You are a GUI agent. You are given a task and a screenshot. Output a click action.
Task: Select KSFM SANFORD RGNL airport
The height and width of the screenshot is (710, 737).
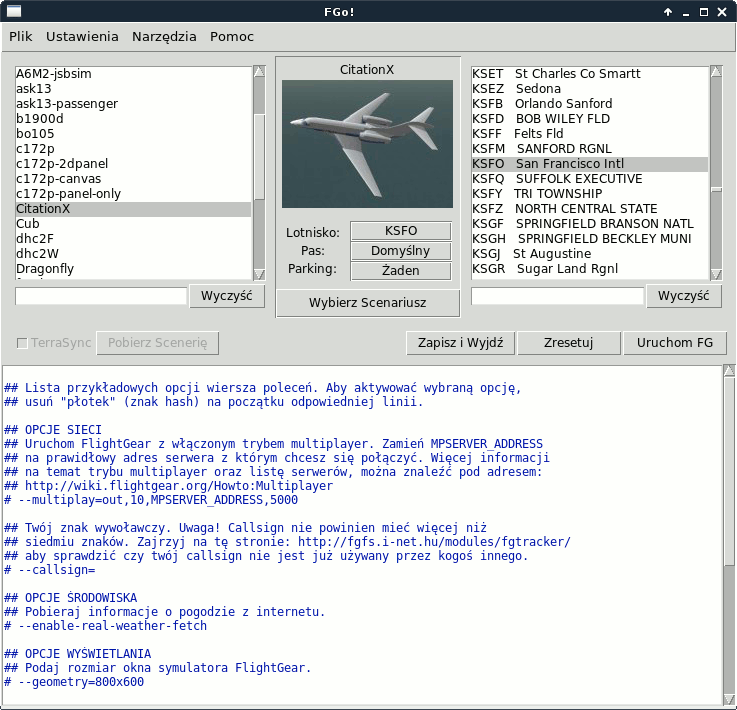[x=590, y=149]
